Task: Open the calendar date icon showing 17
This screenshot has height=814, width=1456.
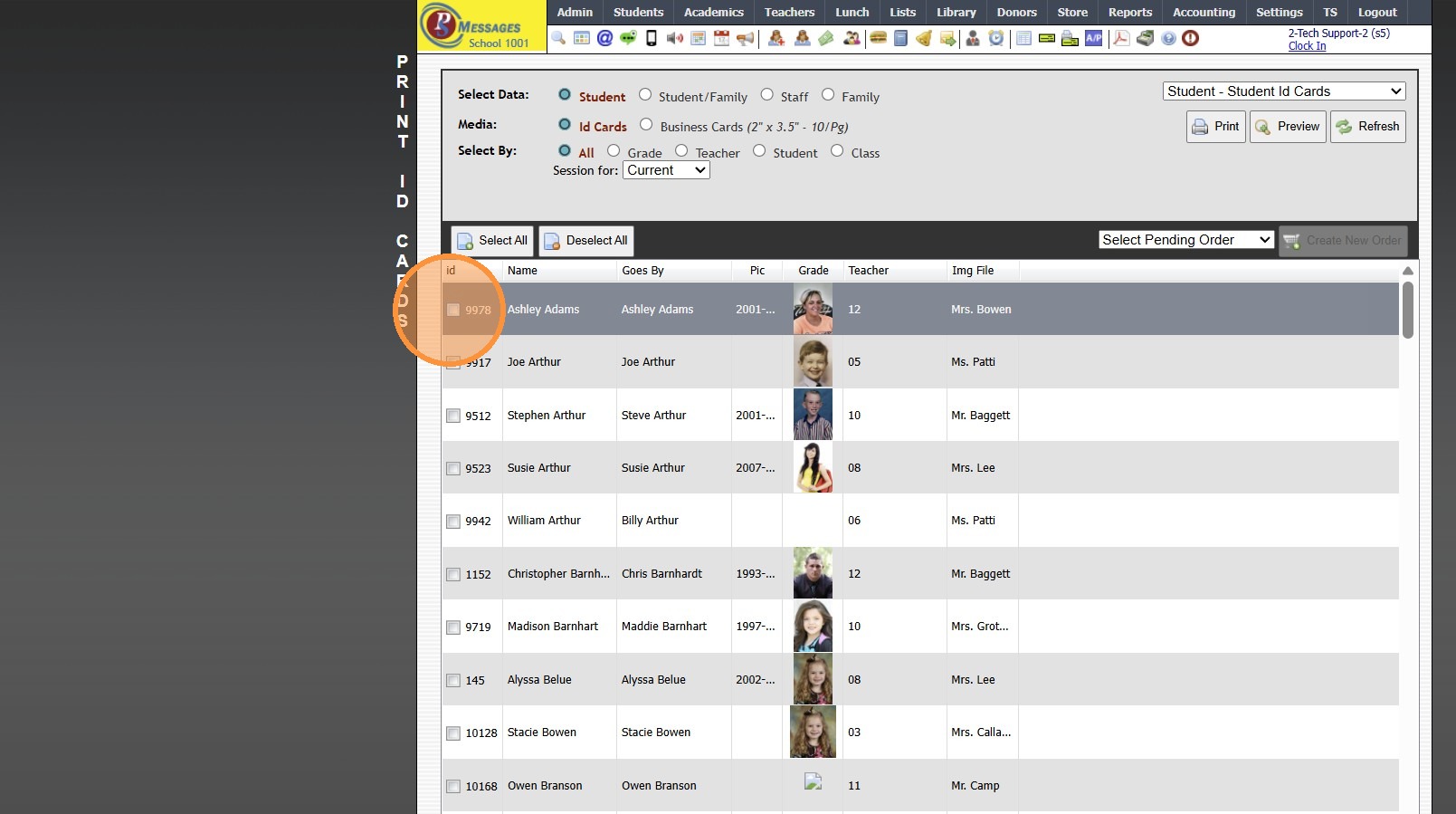Action: pyautogui.click(x=721, y=38)
